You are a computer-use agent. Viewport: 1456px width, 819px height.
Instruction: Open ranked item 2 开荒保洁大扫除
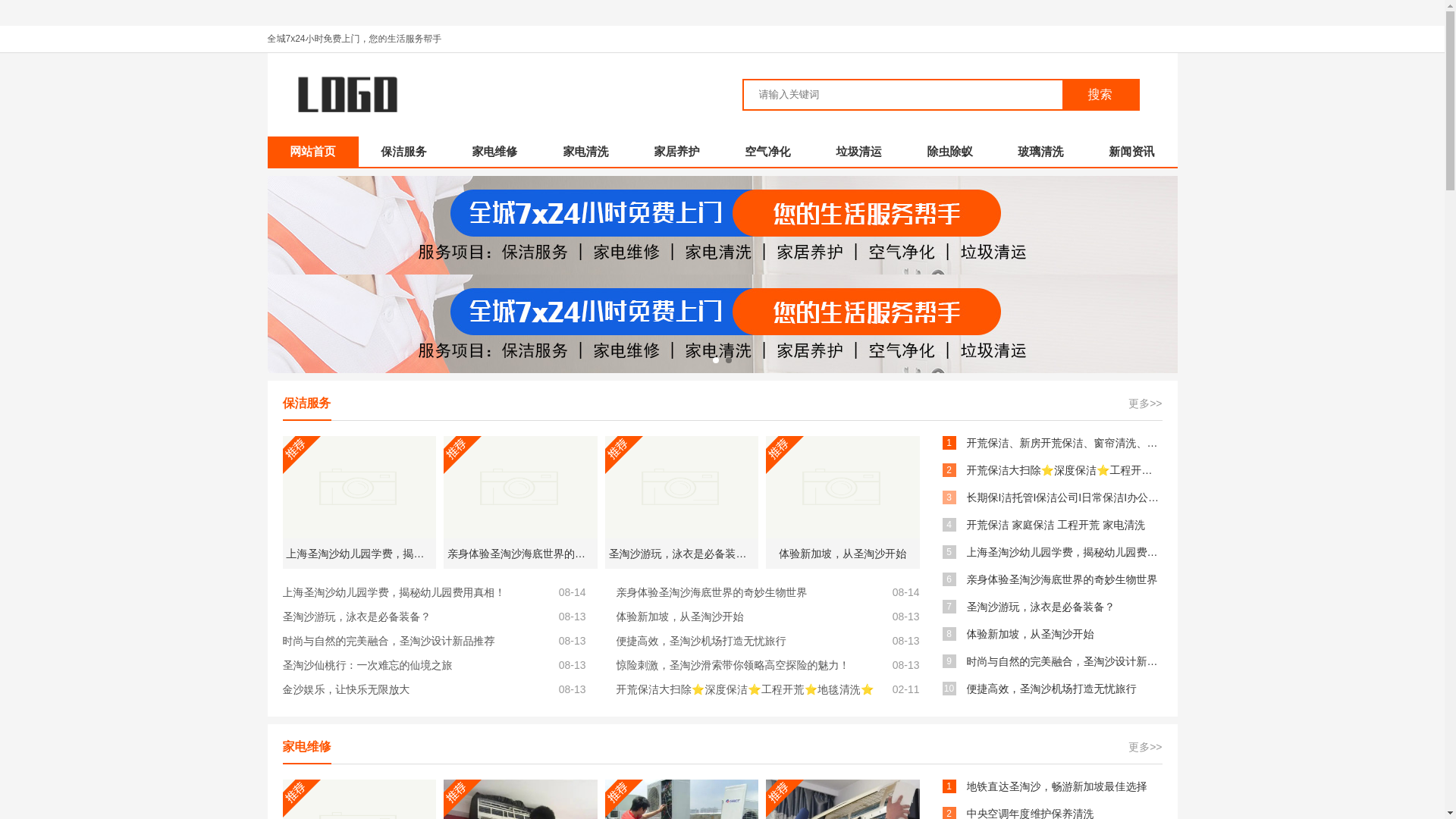[x=1059, y=470]
